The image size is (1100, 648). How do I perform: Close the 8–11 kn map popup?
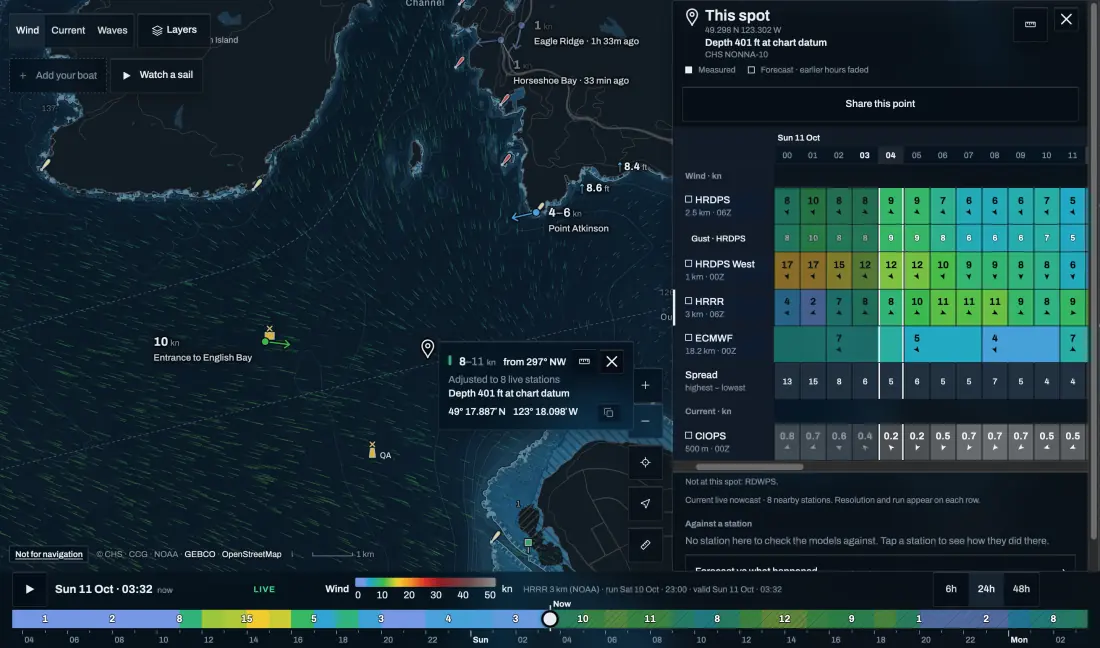click(612, 361)
